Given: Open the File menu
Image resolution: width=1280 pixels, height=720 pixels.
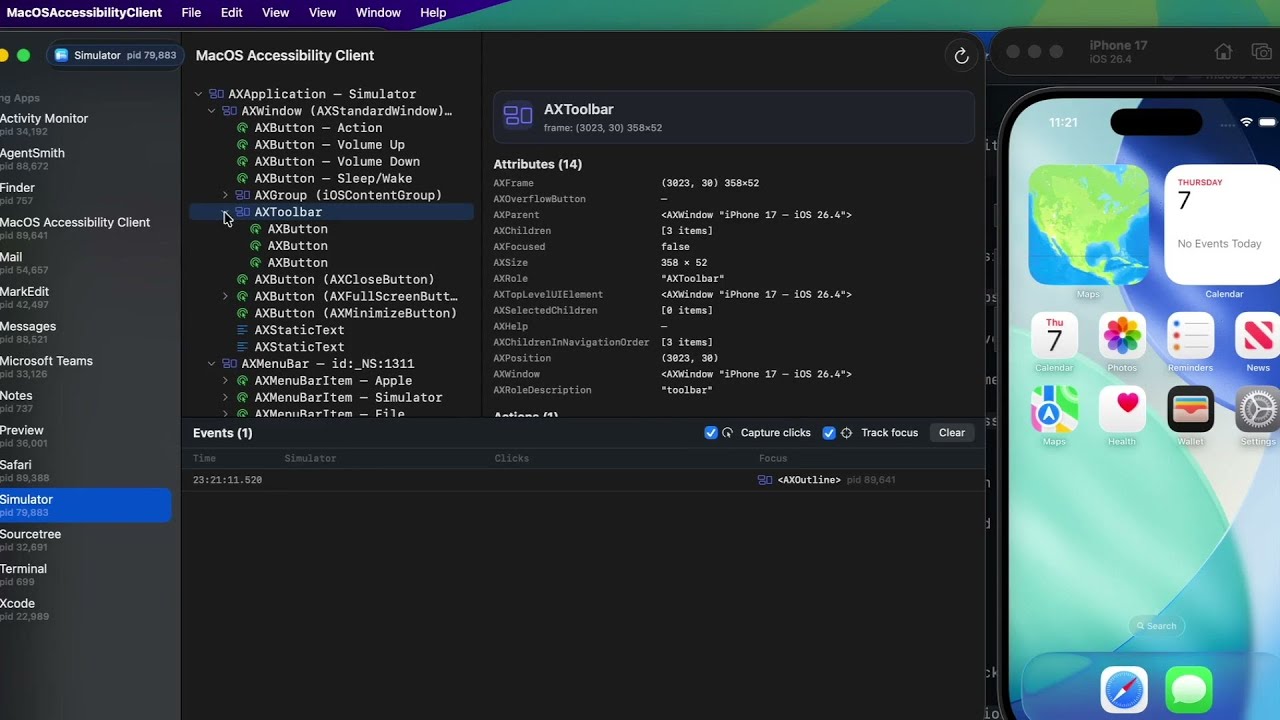Looking at the screenshot, I should (191, 12).
